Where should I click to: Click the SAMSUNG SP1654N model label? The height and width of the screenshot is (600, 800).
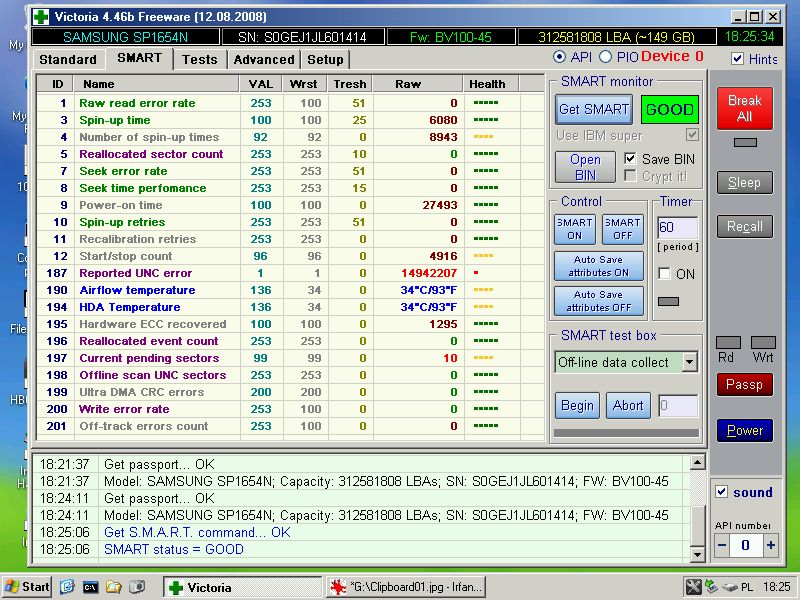(x=126, y=37)
